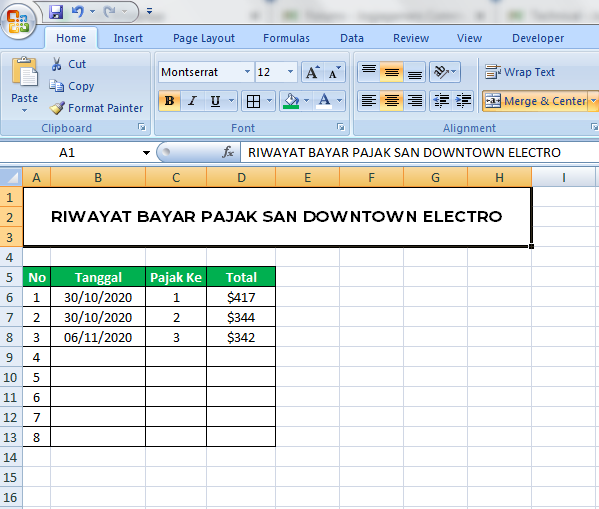Switch to the View tab
The height and width of the screenshot is (509, 599).
pos(469,38)
